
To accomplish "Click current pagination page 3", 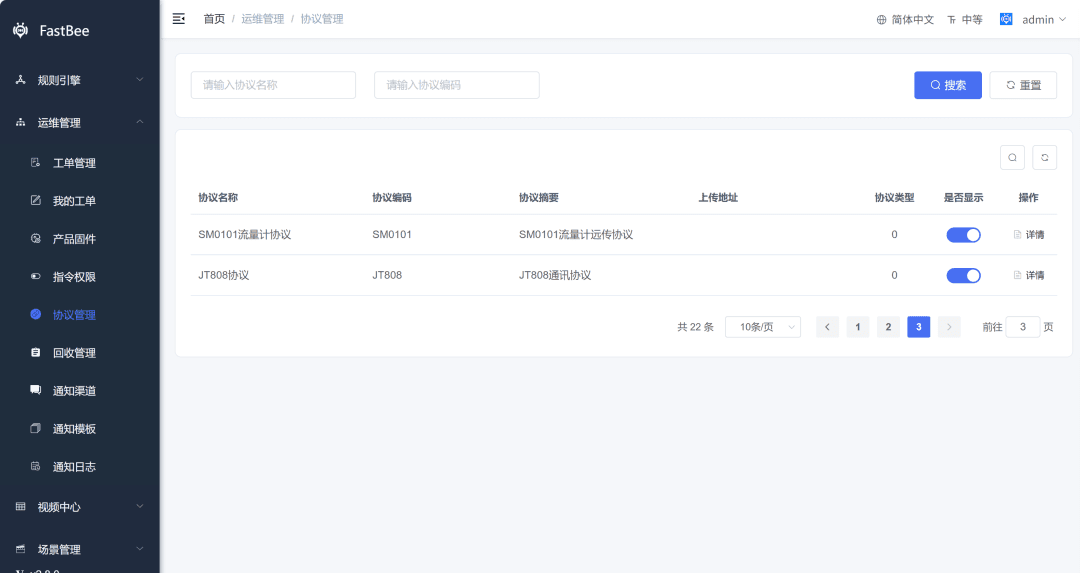I will [x=919, y=326].
